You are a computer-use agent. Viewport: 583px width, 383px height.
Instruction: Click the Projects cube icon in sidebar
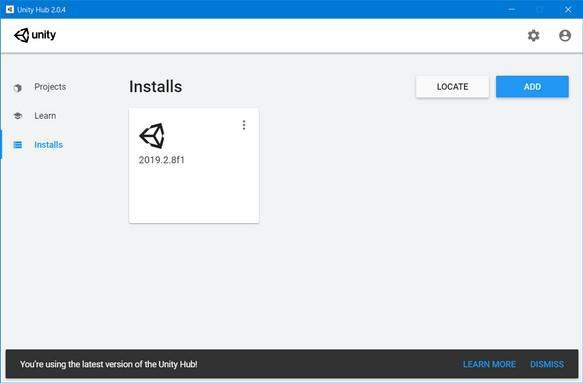point(17,88)
